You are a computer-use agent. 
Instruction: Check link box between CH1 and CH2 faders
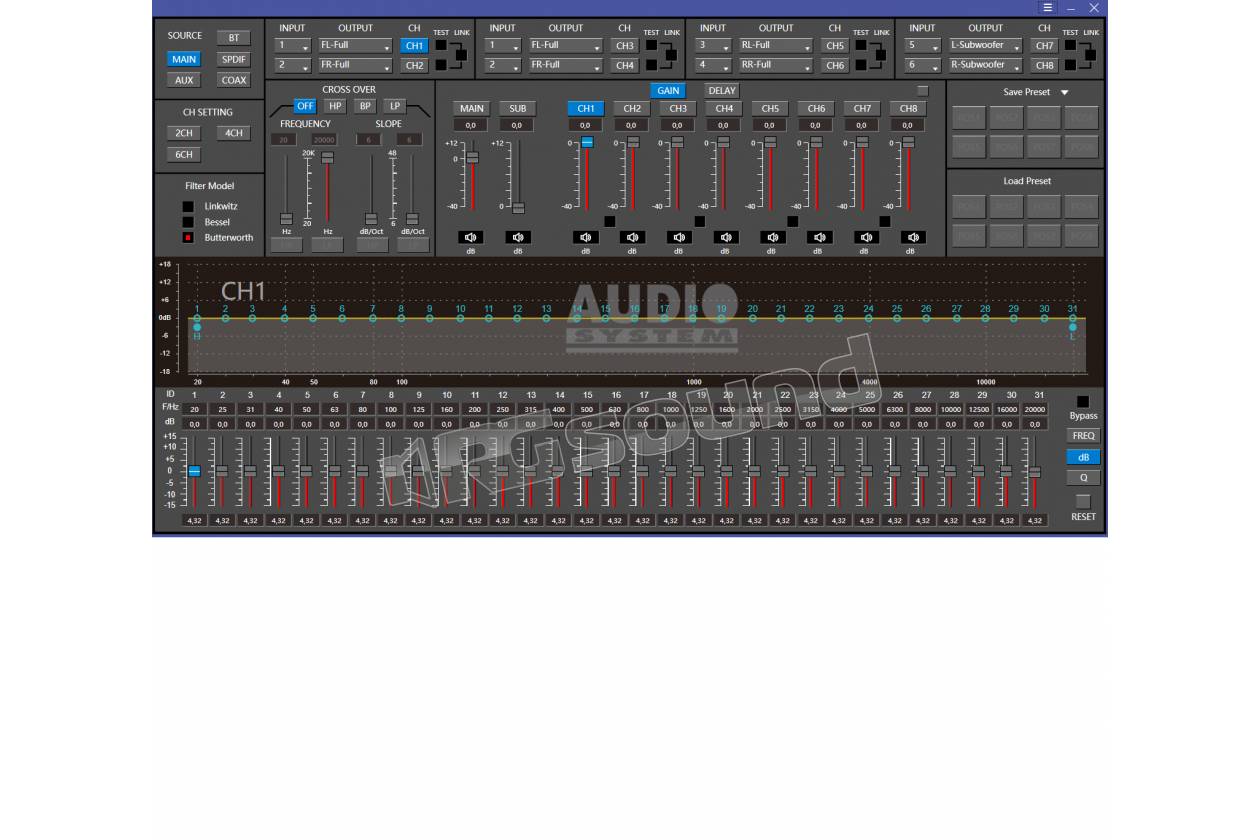tap(609, 221)
